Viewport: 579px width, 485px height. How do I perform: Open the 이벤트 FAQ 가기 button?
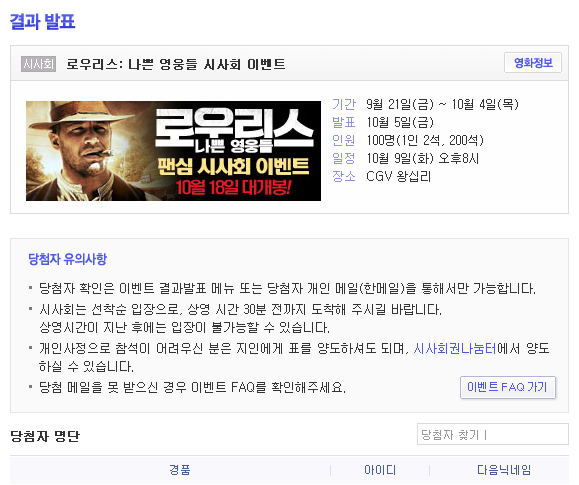pyautogui.click(x=508, y=387)
